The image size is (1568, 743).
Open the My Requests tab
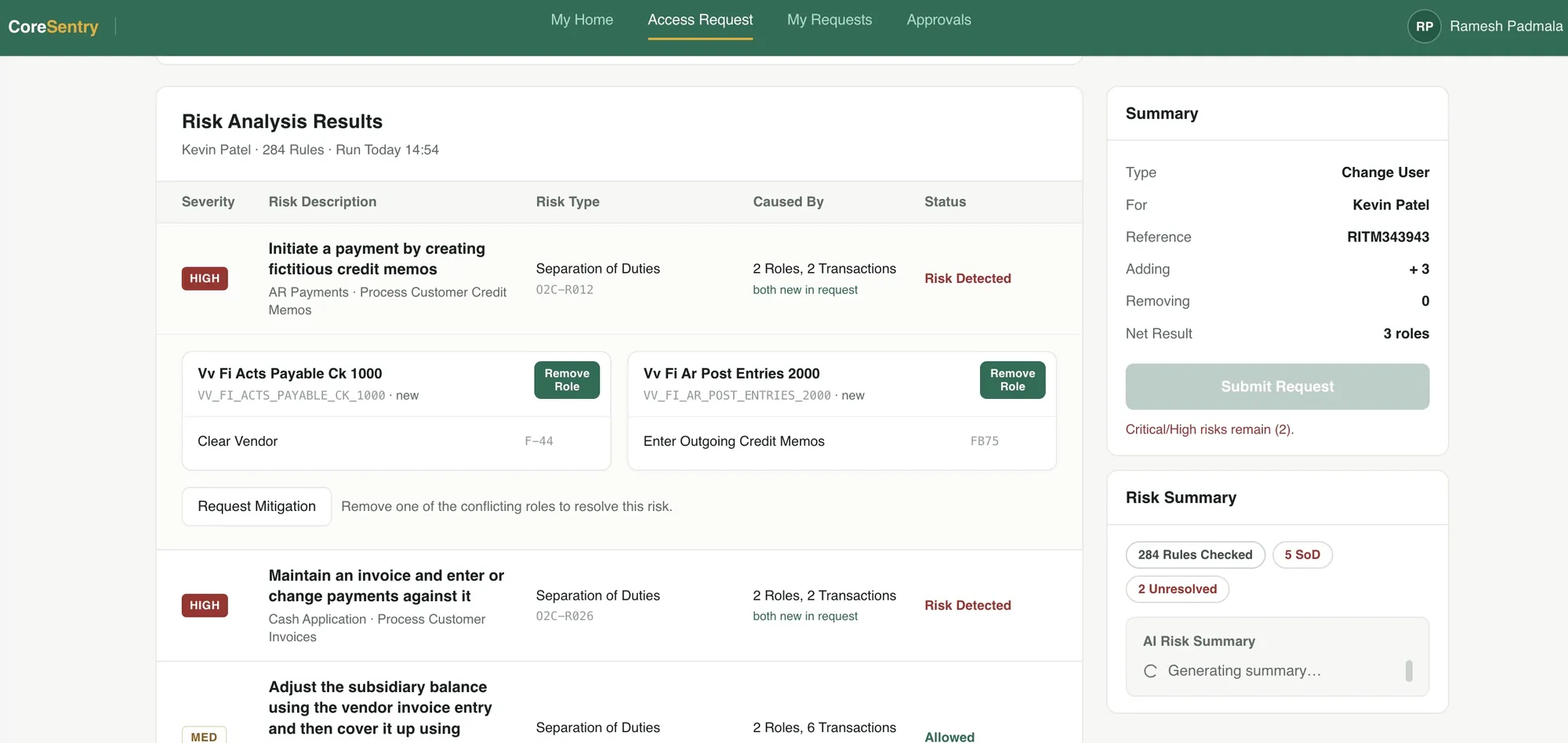click(x=829, y=20)
